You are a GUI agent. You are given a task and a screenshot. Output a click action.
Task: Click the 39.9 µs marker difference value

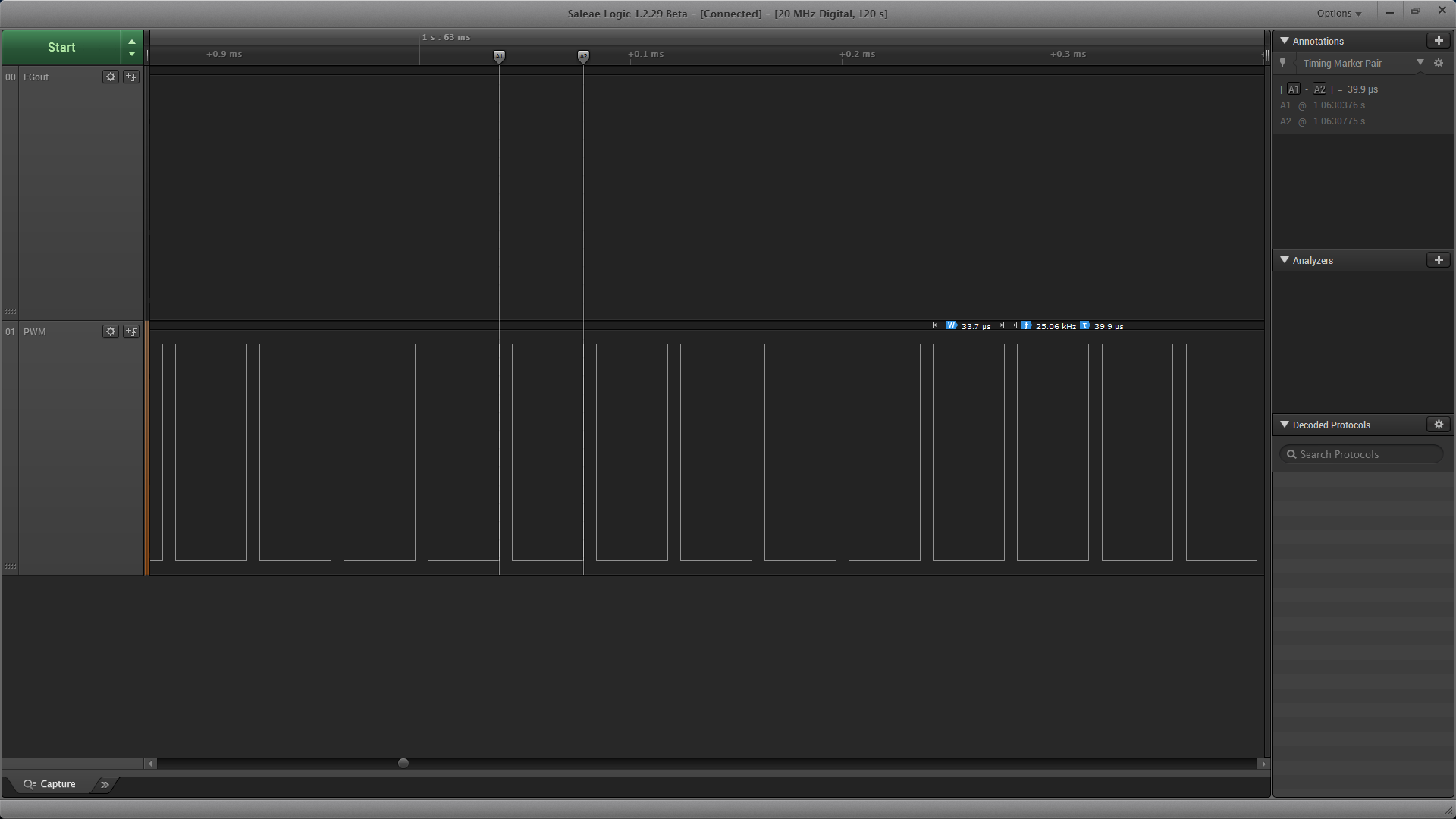[x=1362, y=89]
